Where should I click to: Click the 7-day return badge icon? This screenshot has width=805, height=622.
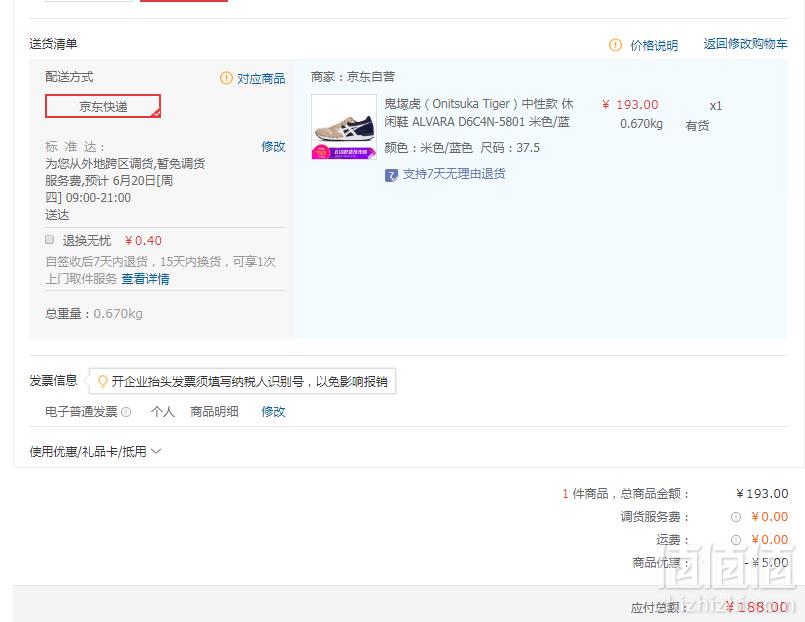(391, 176)
